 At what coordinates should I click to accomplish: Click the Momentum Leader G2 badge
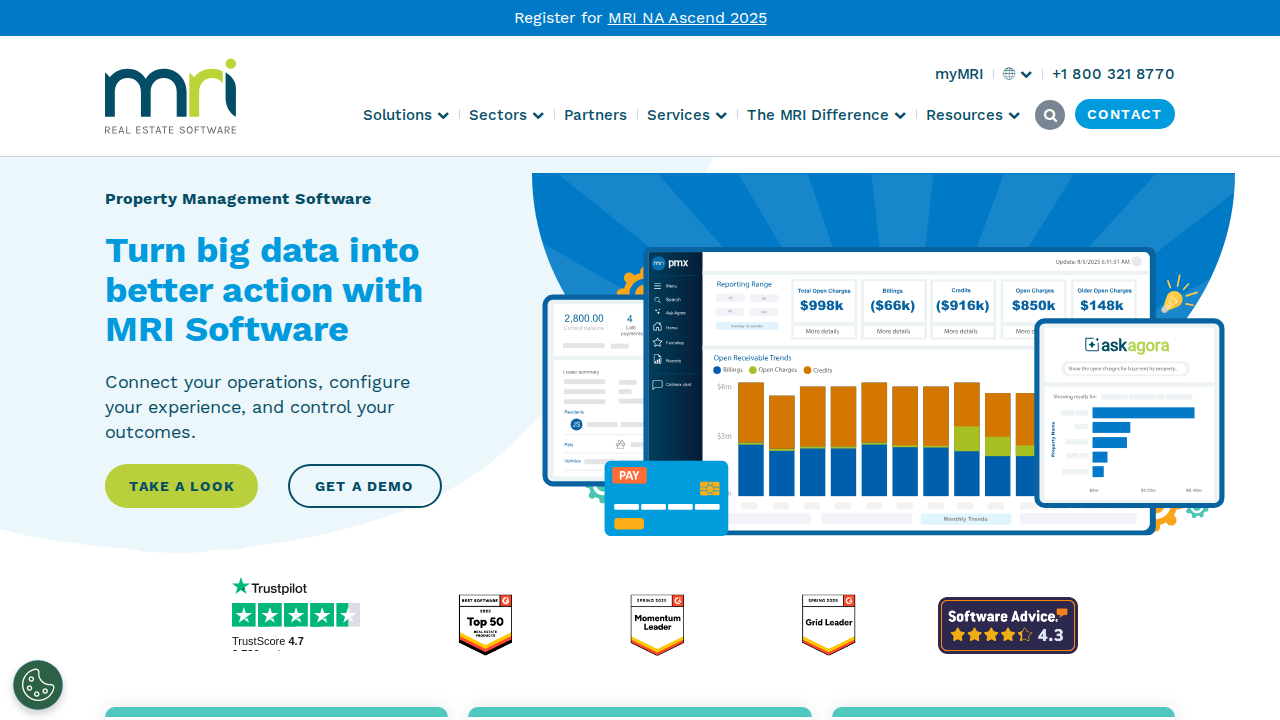pyautogui.click(x=657, y=625)
